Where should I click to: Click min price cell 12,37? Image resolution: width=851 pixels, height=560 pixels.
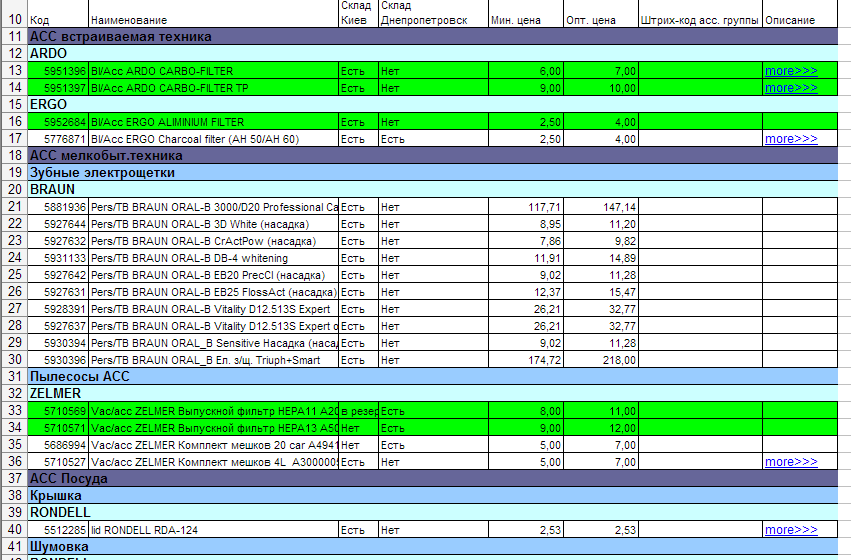coord(526,292)
